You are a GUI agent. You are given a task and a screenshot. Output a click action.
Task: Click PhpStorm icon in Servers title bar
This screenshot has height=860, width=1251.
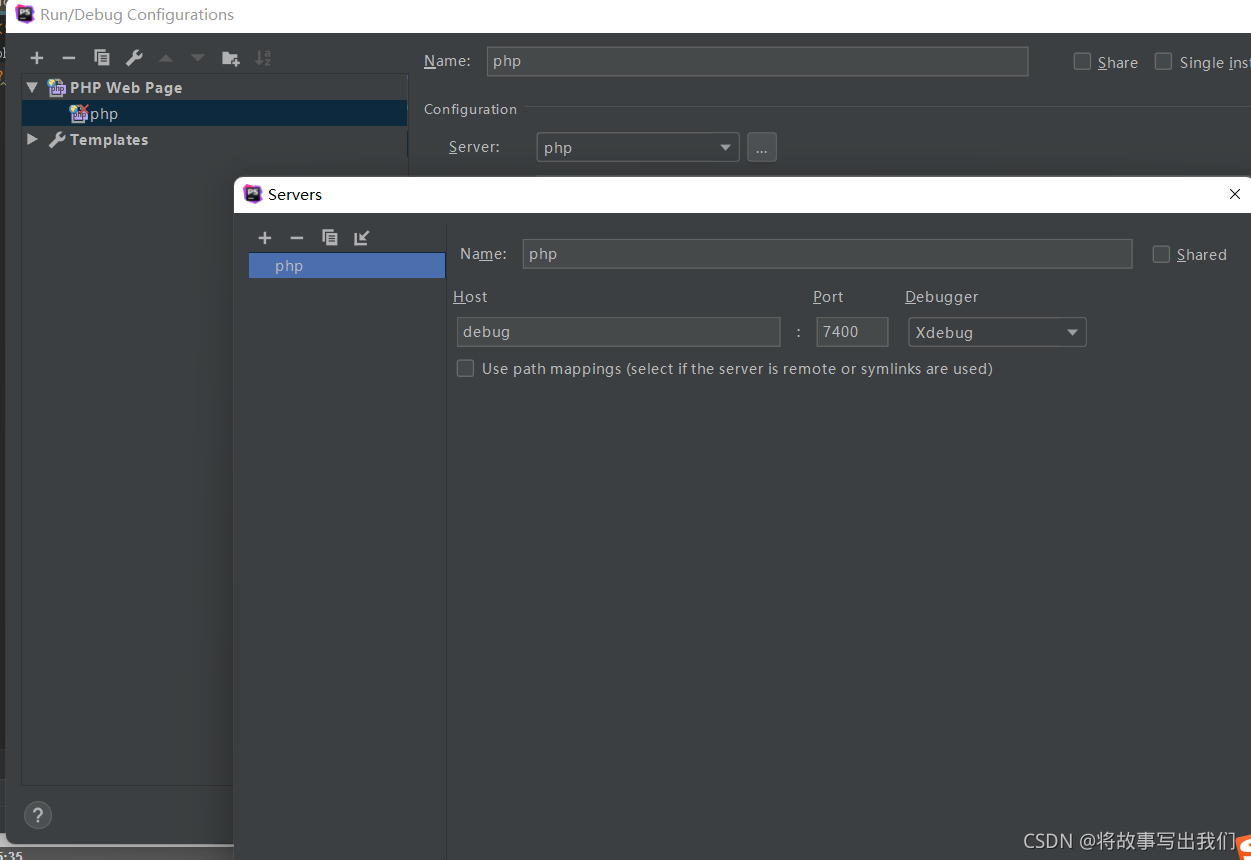[253, 194]
